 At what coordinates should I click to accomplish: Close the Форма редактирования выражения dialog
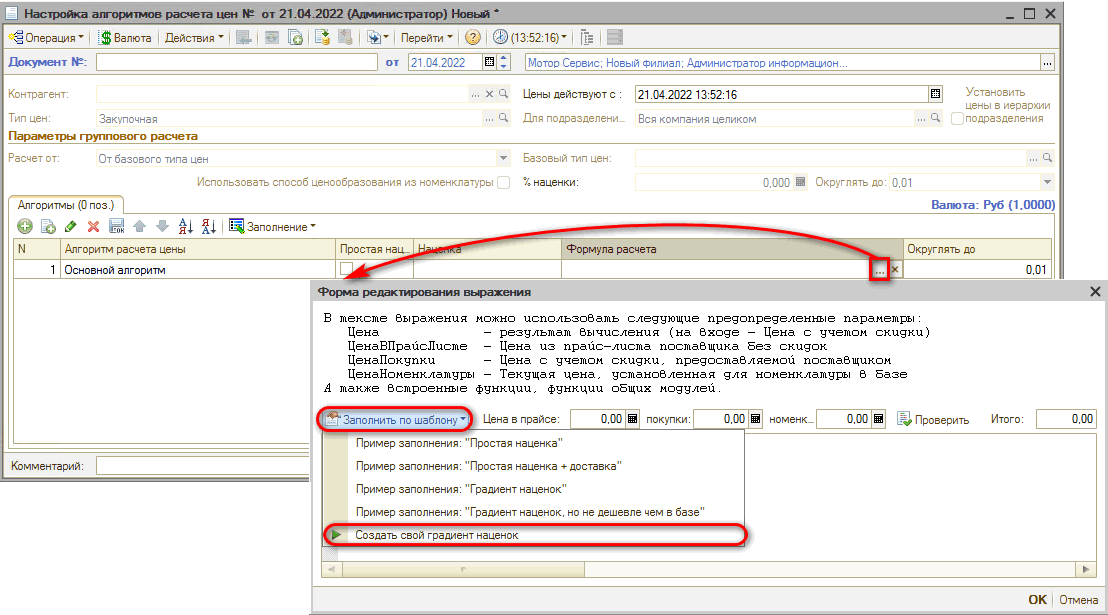point(1095,291)
